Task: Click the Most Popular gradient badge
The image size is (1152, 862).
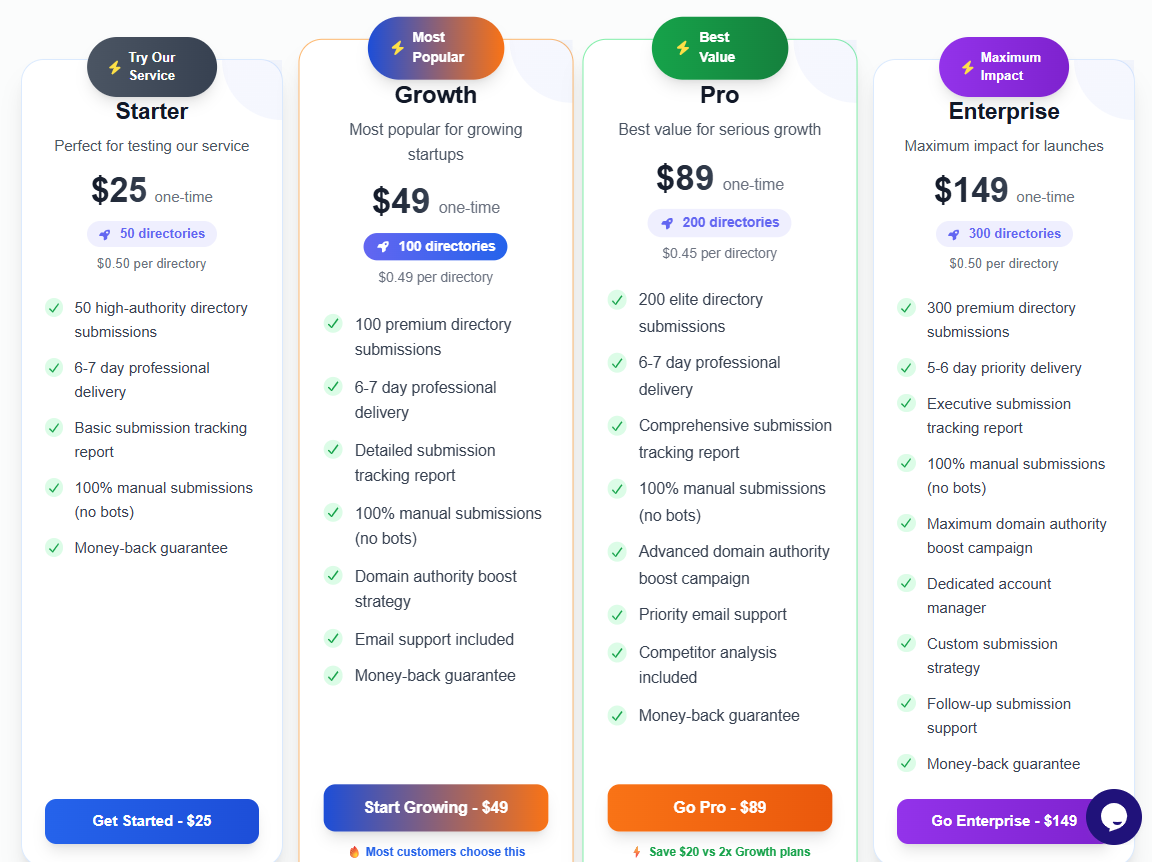Action: click(436, 48)
